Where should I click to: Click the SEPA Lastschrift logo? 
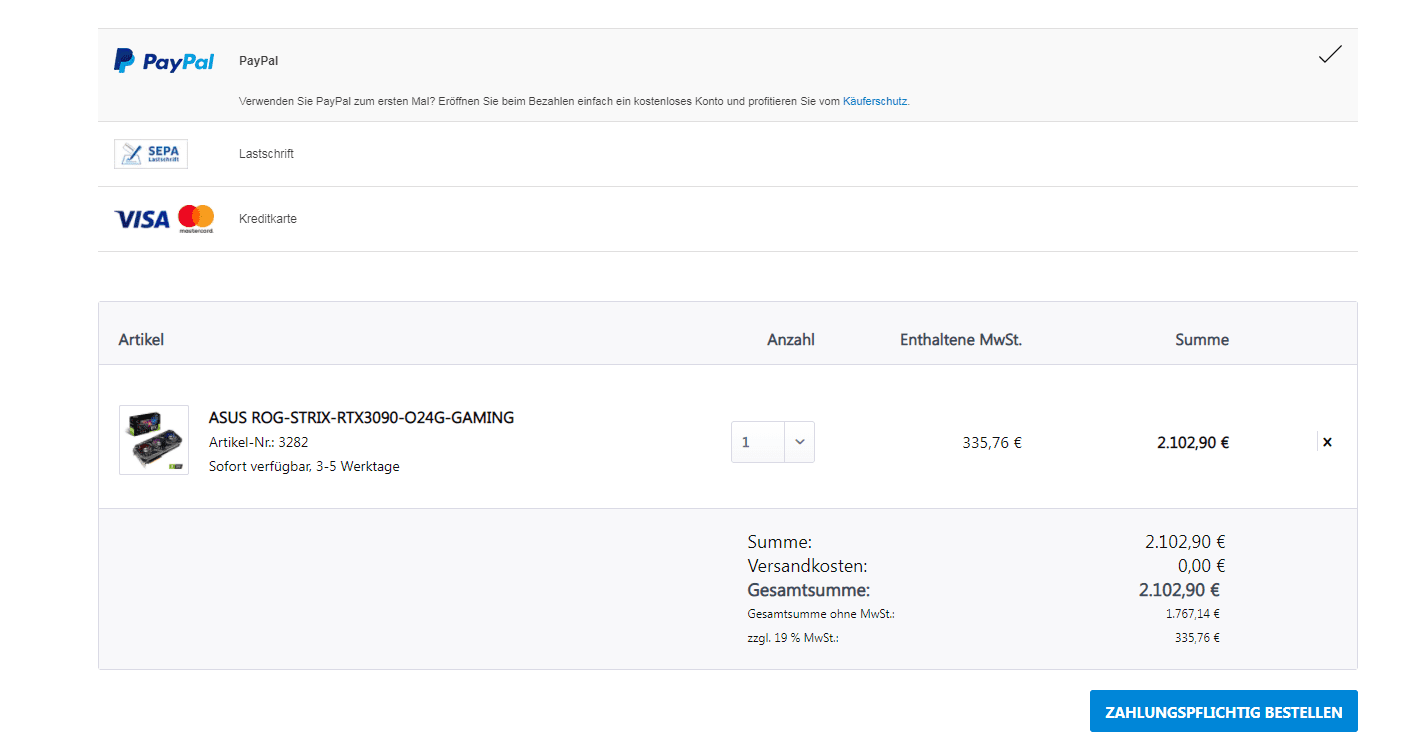click(151, 154)
